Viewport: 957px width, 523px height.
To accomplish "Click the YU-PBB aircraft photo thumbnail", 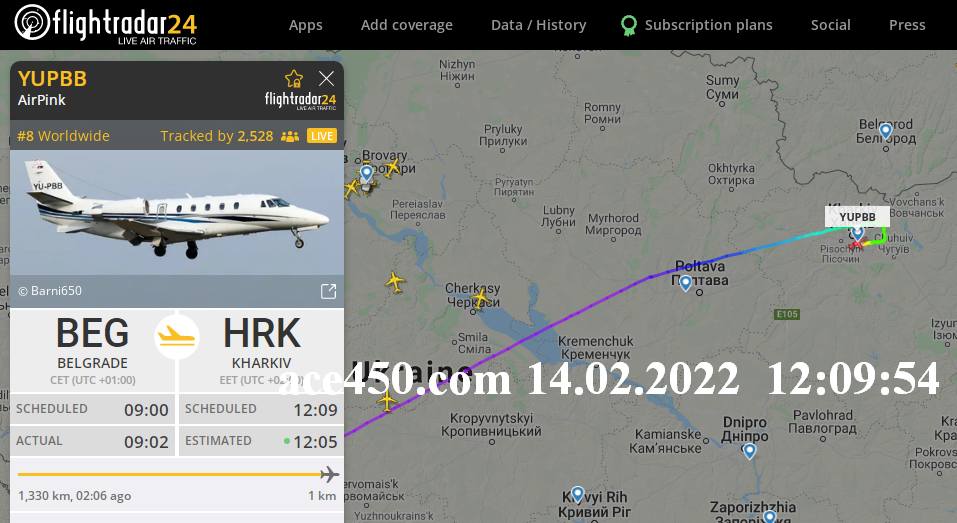I will click(177, 212).
